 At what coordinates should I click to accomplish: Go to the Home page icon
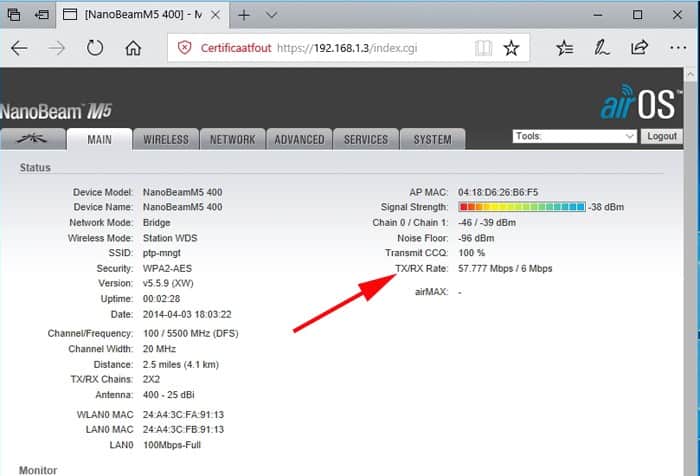click(x=133, y=48)
